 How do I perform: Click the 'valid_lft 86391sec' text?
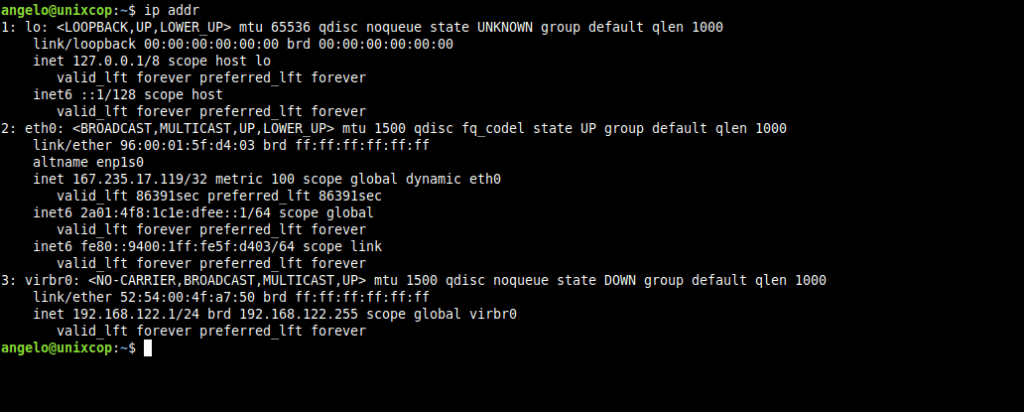click(128, 196)
